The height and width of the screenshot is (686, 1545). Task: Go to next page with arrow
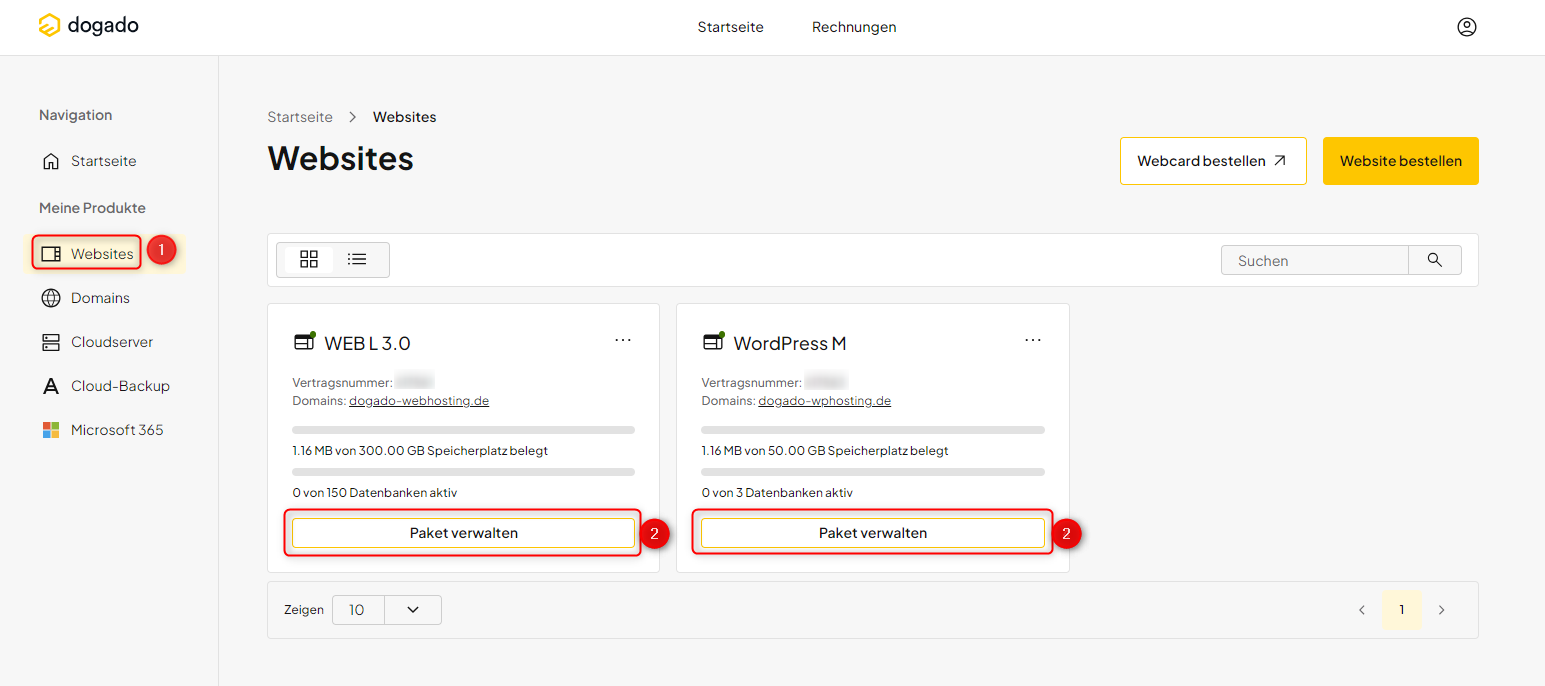coord(1441,609)
